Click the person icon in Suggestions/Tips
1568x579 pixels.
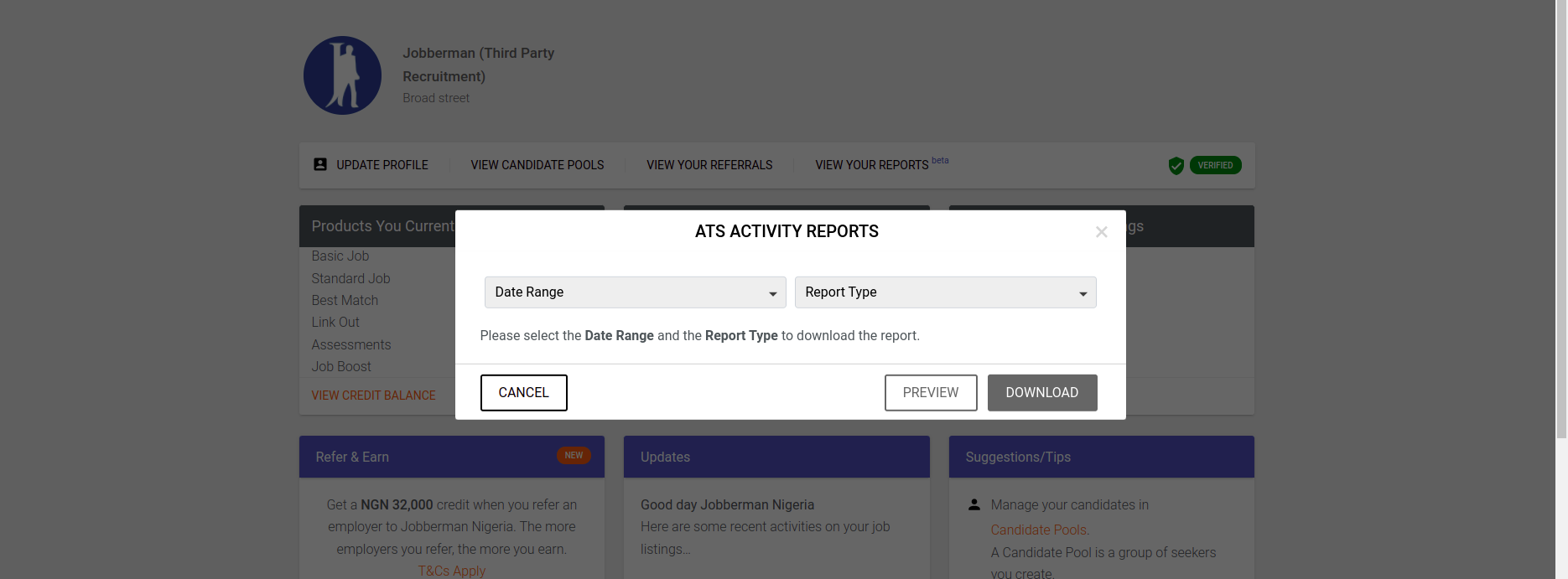coord(974,504)
